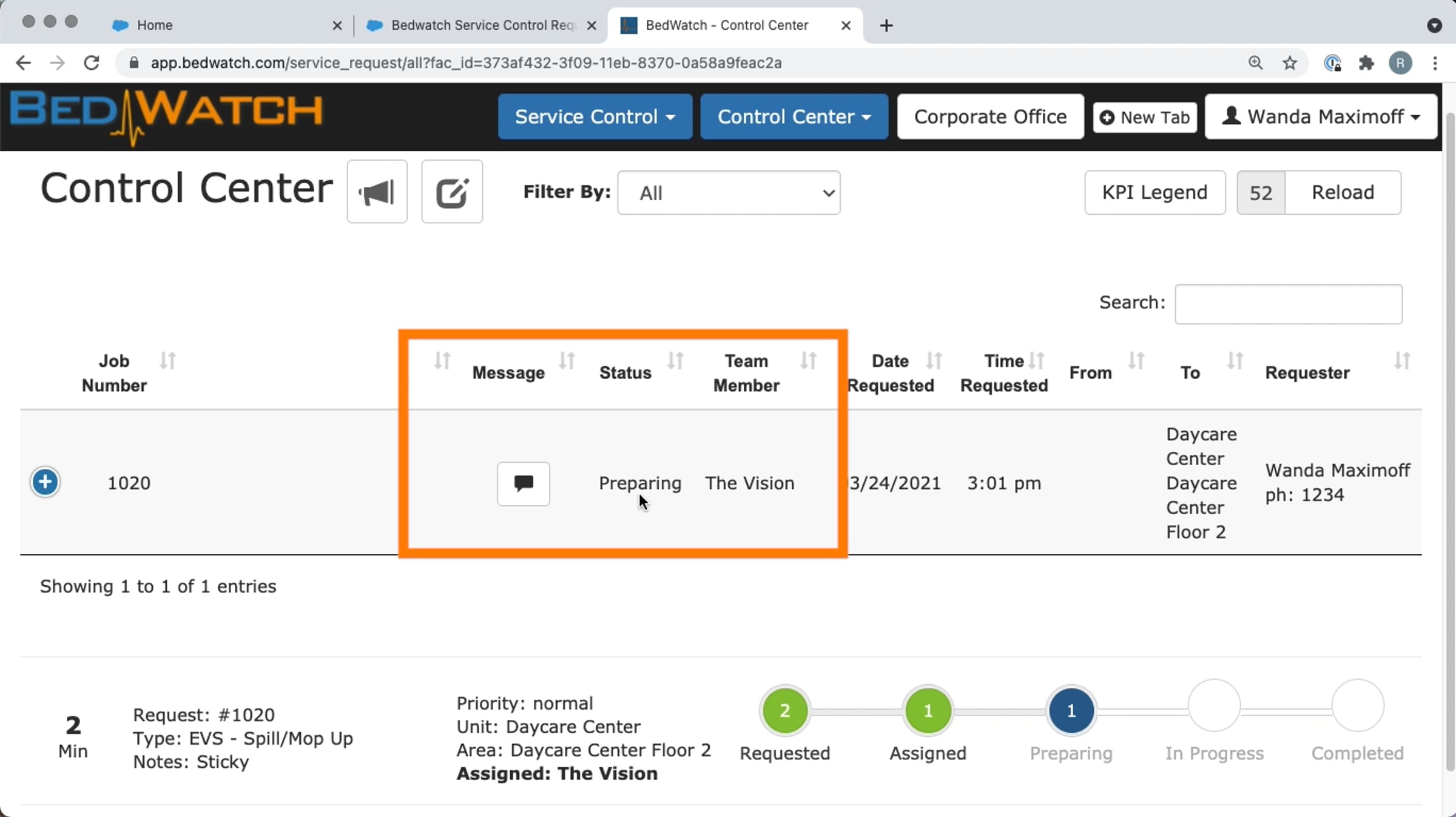Click the Preparing status cell
Viewport: 1456px width, 817px height.
click(x=640, y=483)
